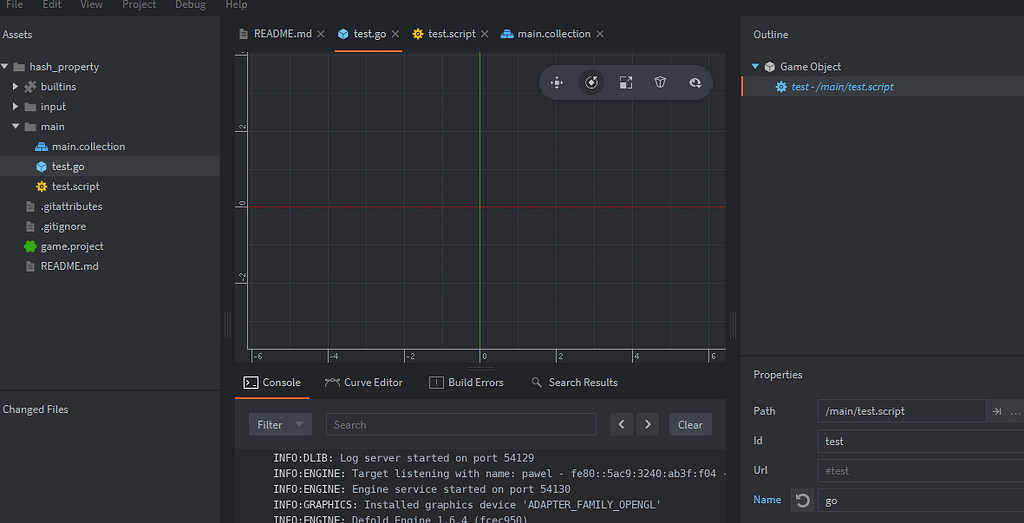Viewport: 1024px width, 523px height.
Task: Reset the Name property with revert icon
Action: [802, 500]
